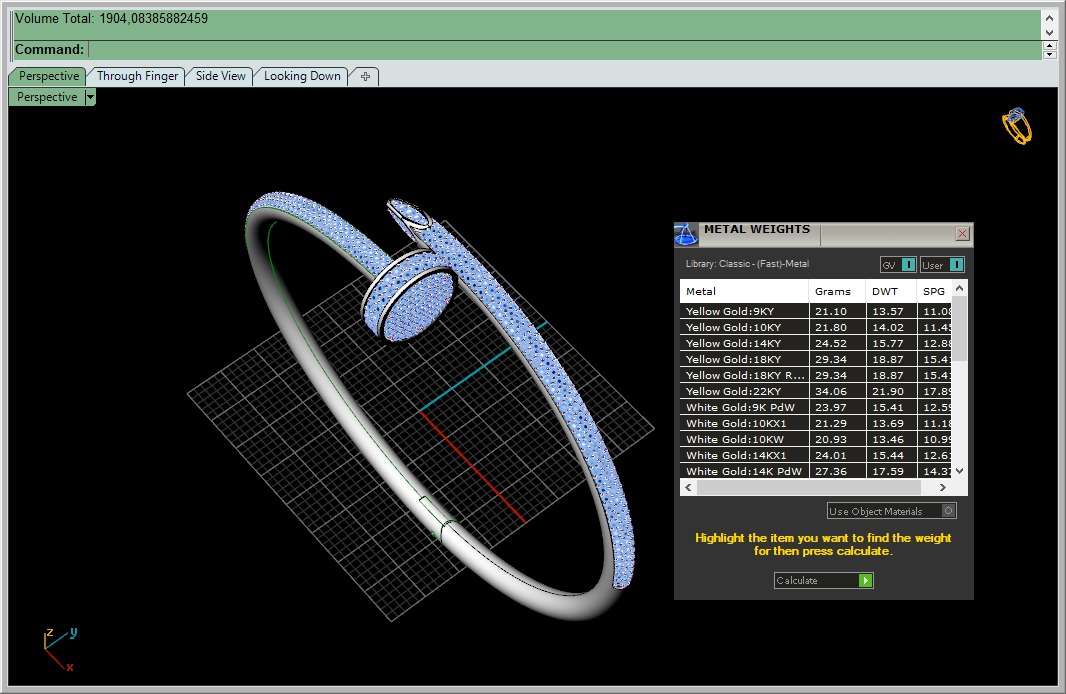
Task: Select the Yellow Gold:10KY row
Action: coord(816,327)
